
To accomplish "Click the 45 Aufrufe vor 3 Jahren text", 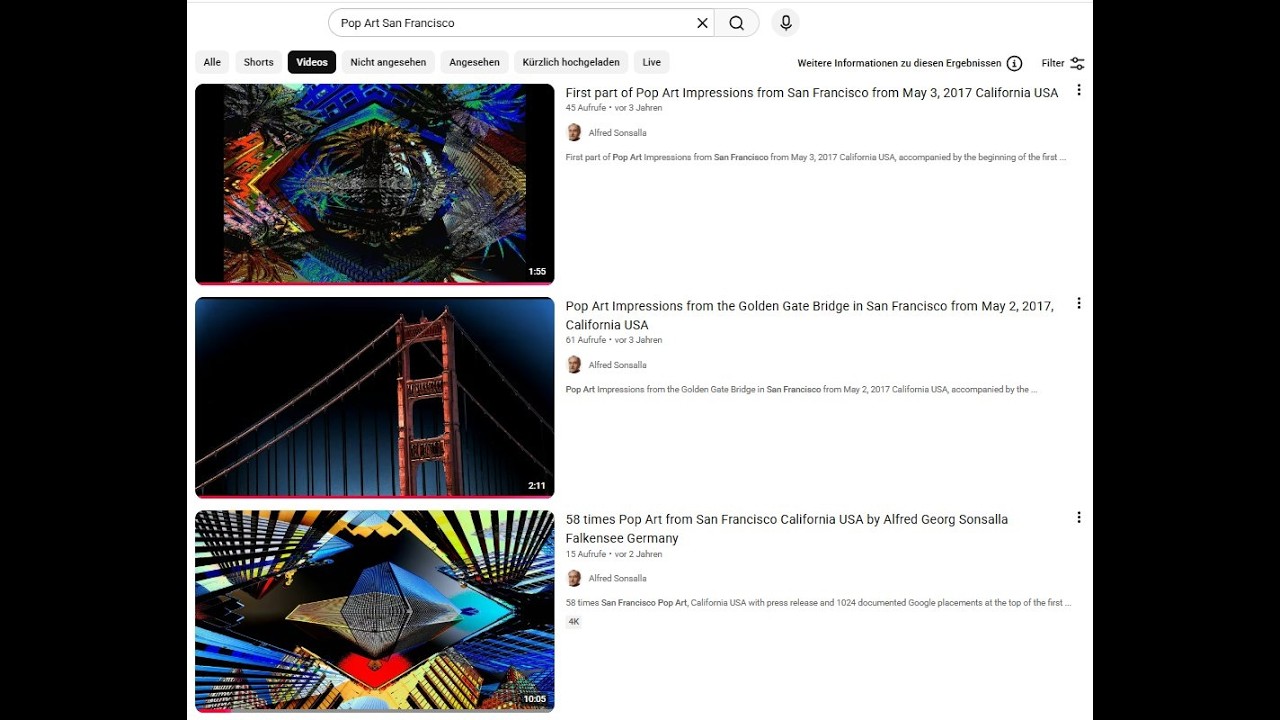I will (x=614, y=108).
